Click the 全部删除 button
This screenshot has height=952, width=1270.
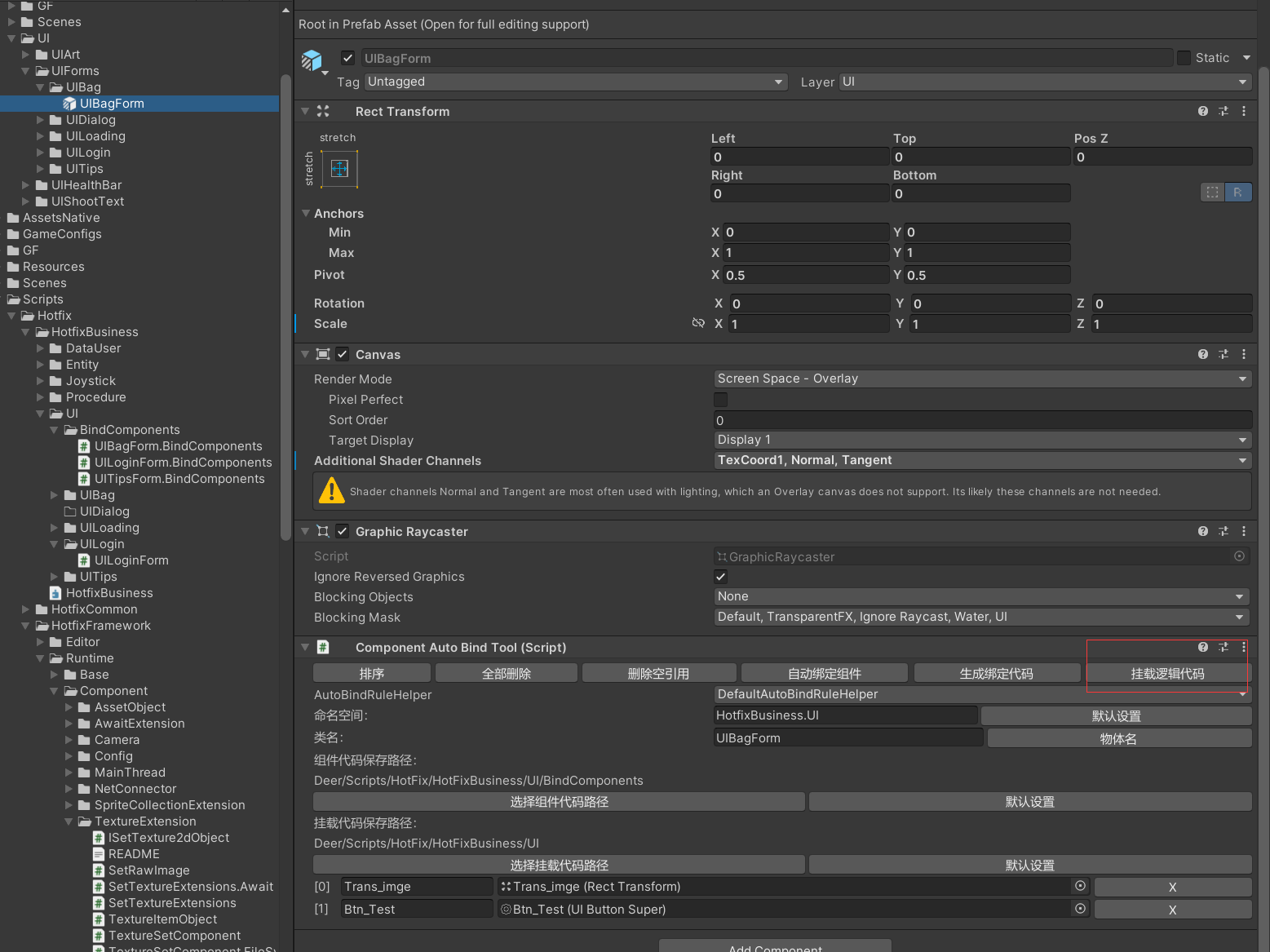pos(507,673)
